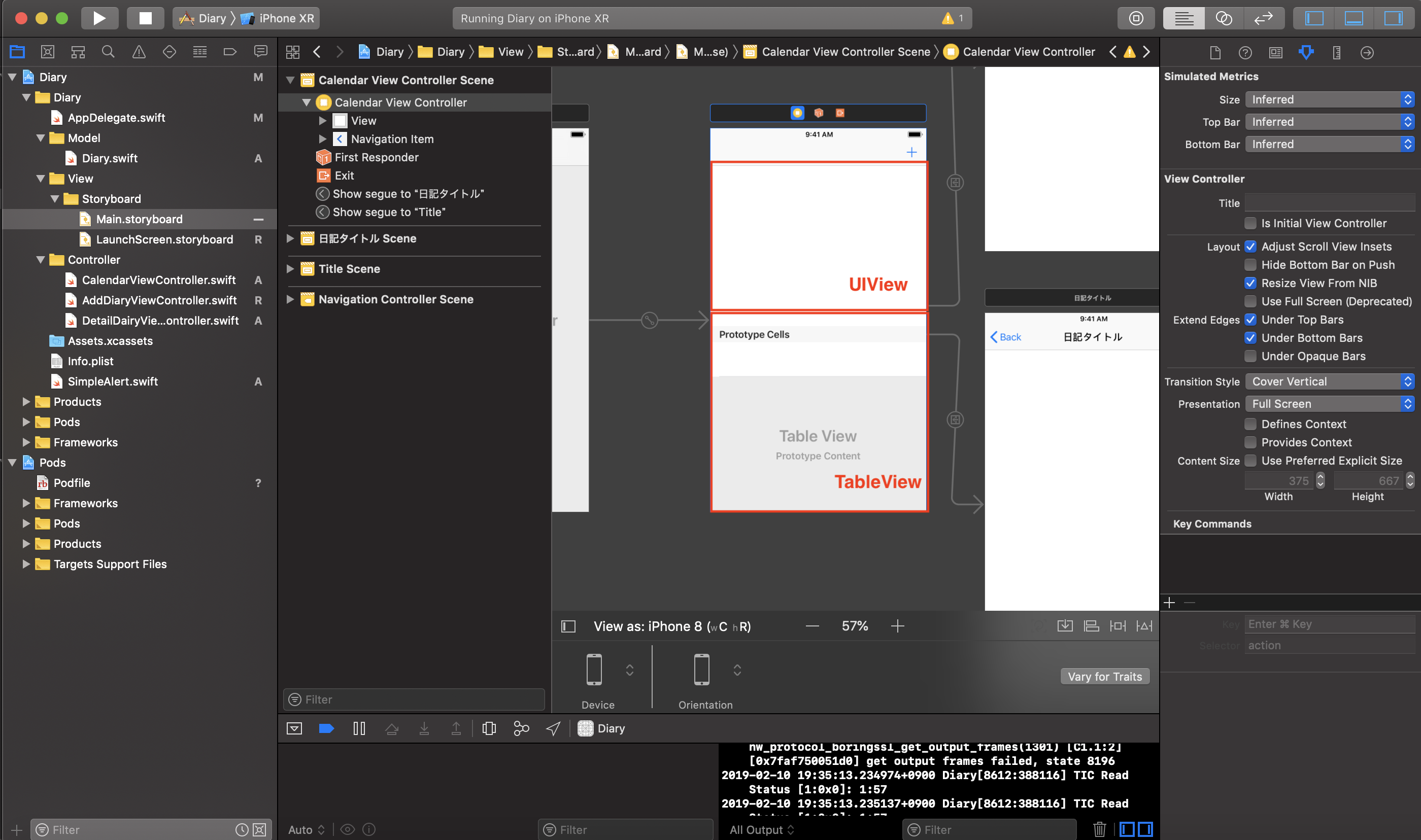Screen dimensions: 1421x840
Task: Open the Size inspector ruler icon
Action: coord(1337,53)
